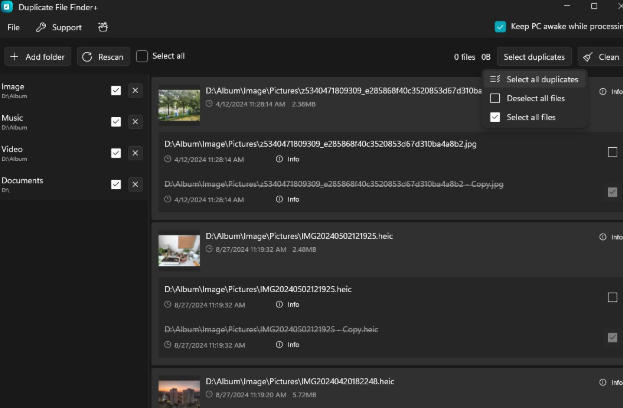Image resolution: width=623 pixels, height=408 pixels.
Task: Uncheck the Music folder checkbox
Action: click(x=116, y=122)
